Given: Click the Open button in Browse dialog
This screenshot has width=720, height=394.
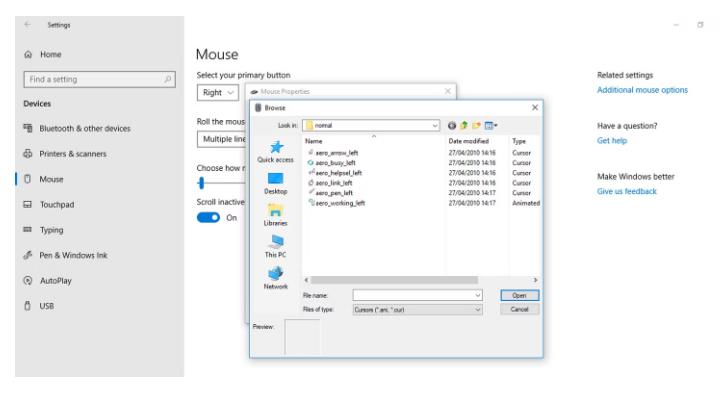Looking at the screenshot, I should (520, 296).
